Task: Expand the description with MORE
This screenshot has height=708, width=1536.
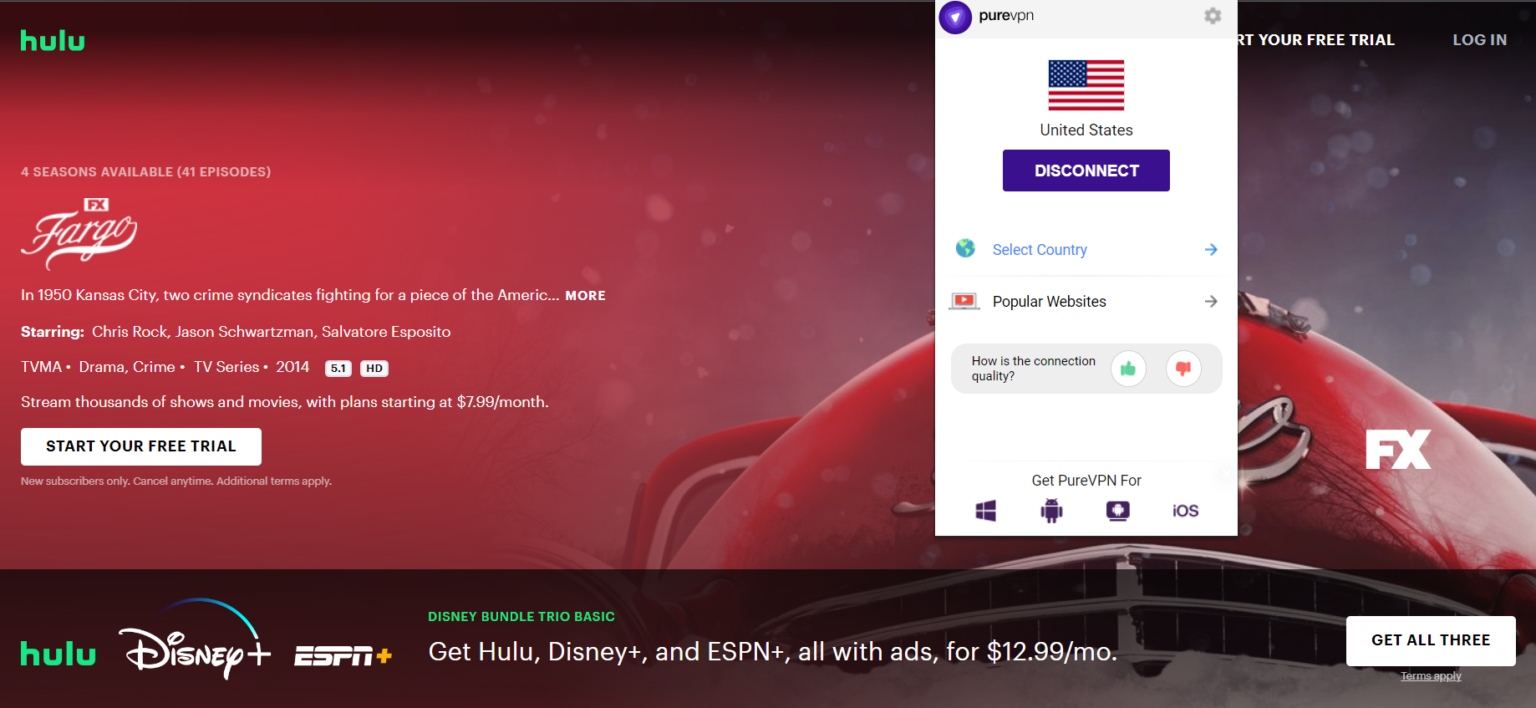Action: click(x=585, y=296)
